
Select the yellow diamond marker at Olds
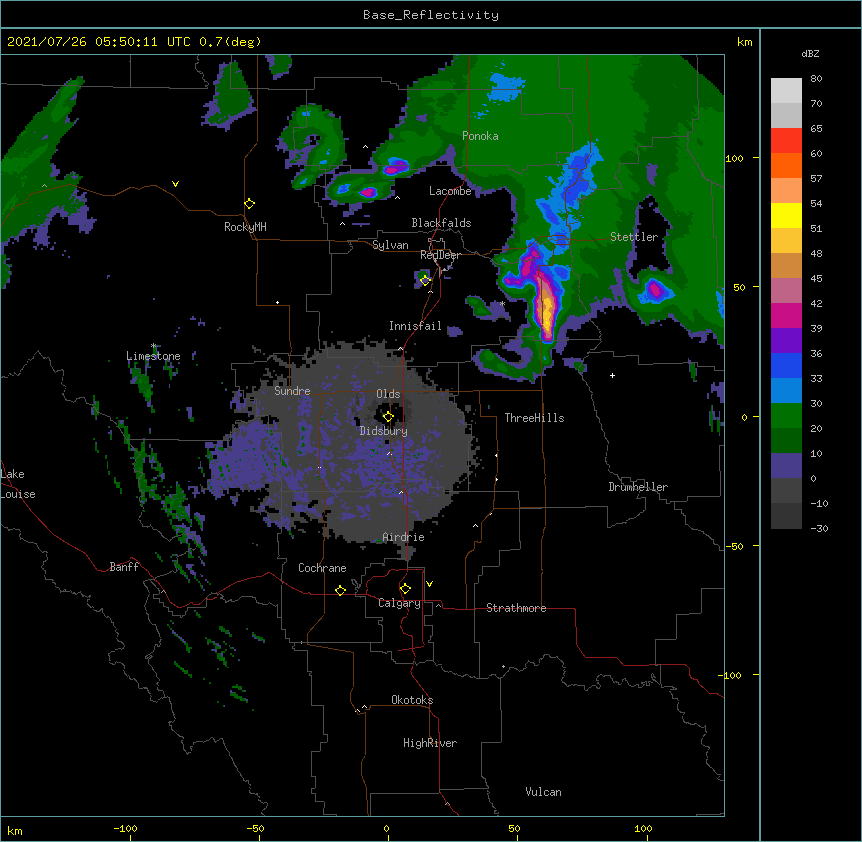(x=388, y=417)
